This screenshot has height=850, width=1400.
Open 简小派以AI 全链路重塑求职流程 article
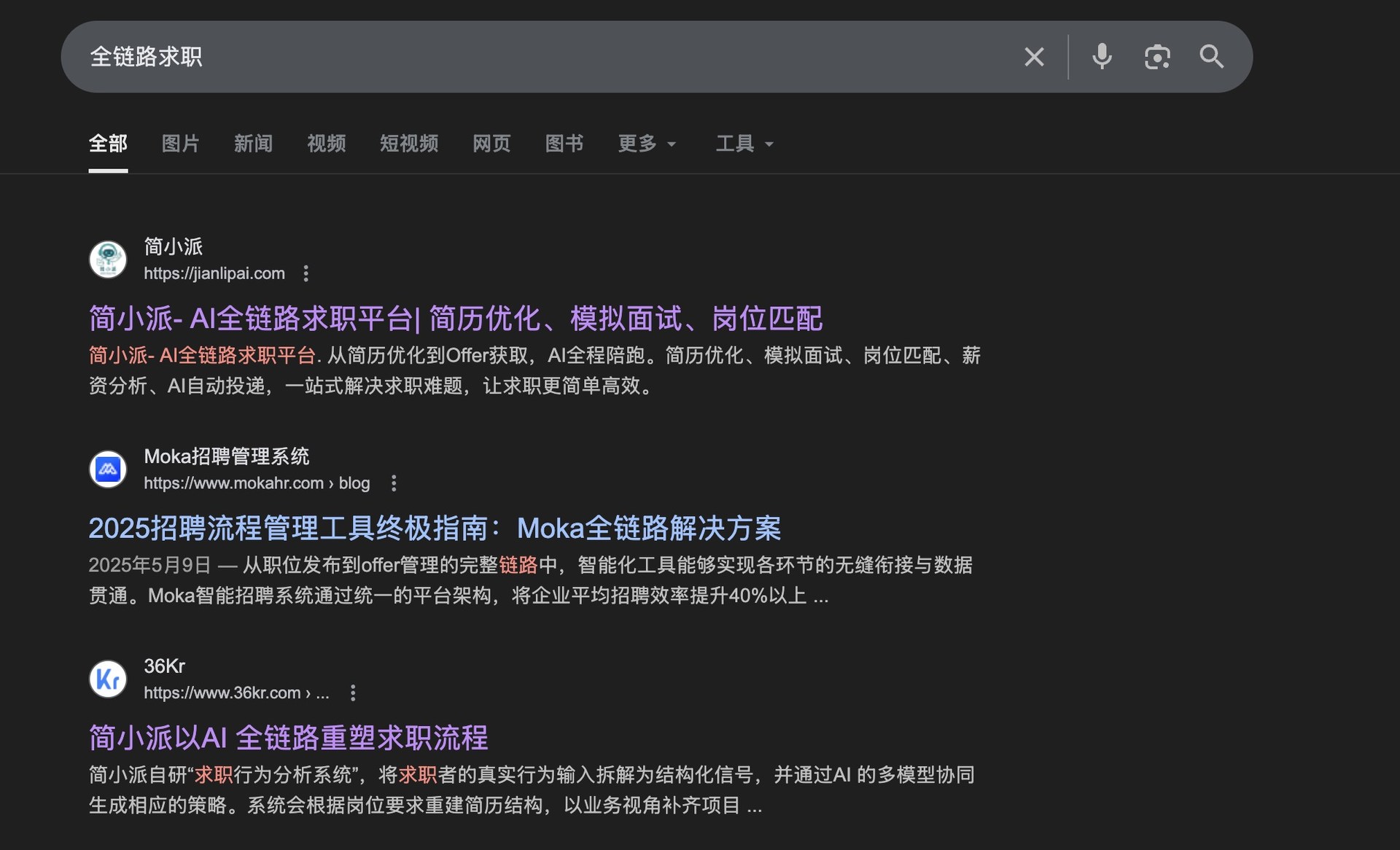[x=288, y=738]
